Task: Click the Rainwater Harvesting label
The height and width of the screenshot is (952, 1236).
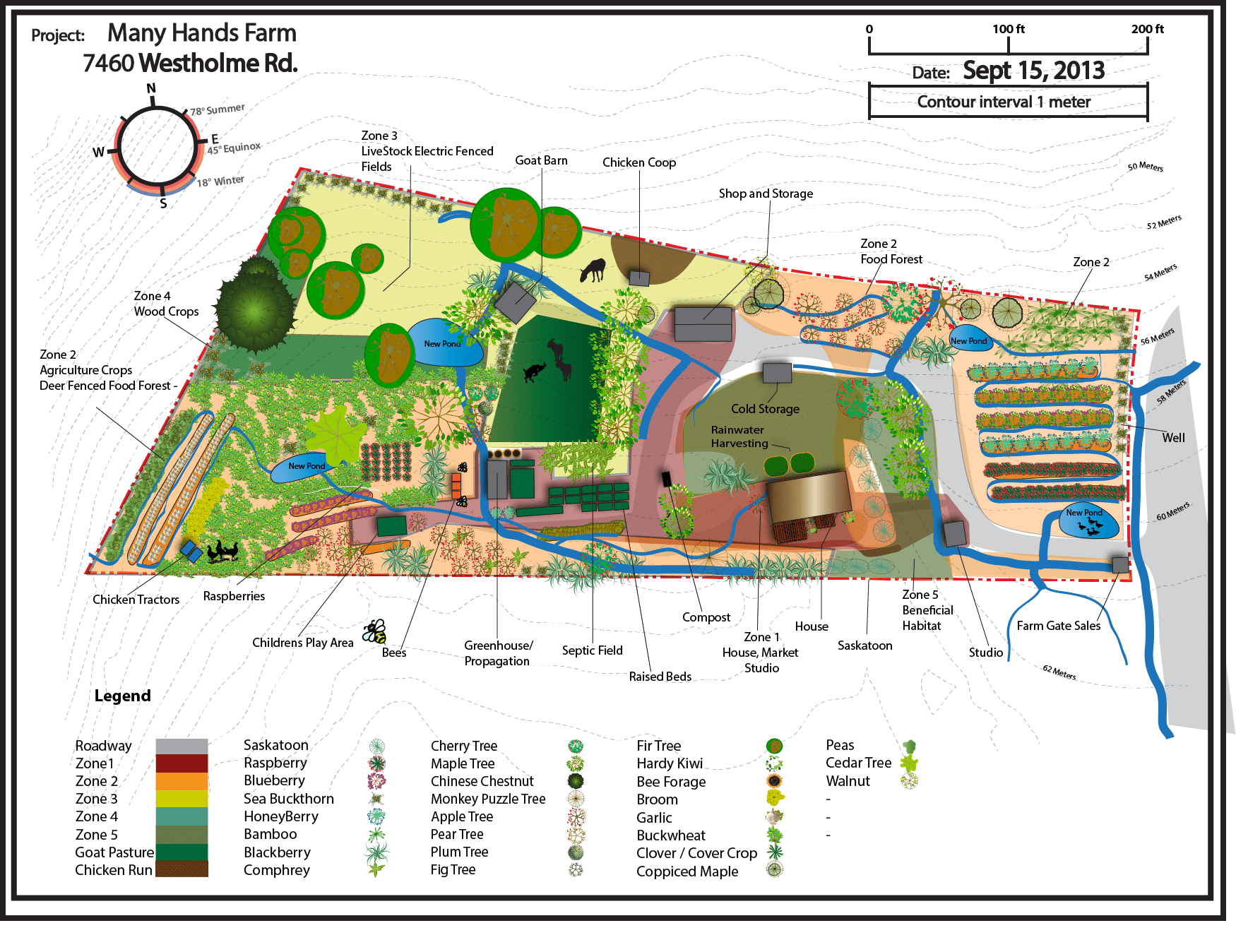Action: tap(739, 436)
